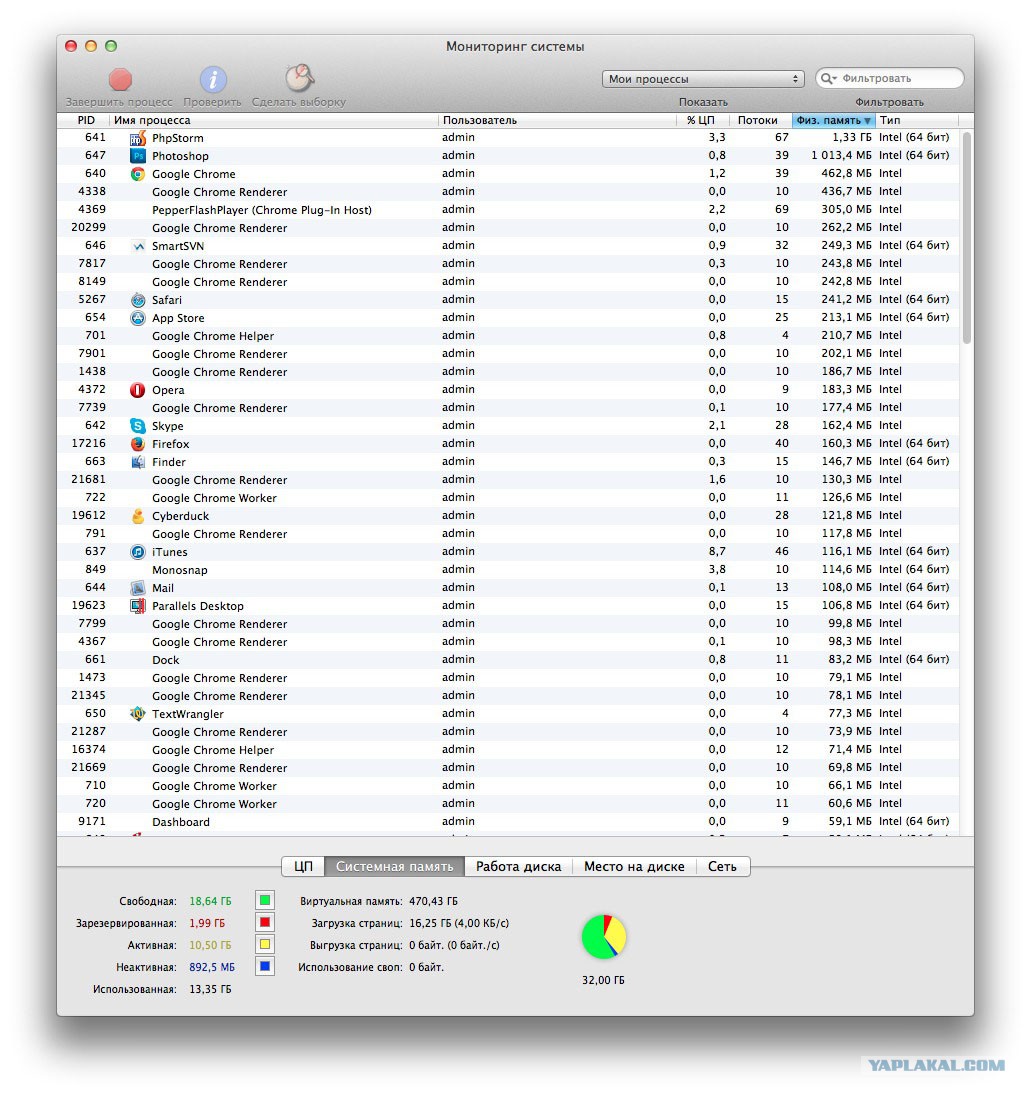1031x1095 pixels.
Task: Select the Firefox process icon
Action: tap(138, 444)
